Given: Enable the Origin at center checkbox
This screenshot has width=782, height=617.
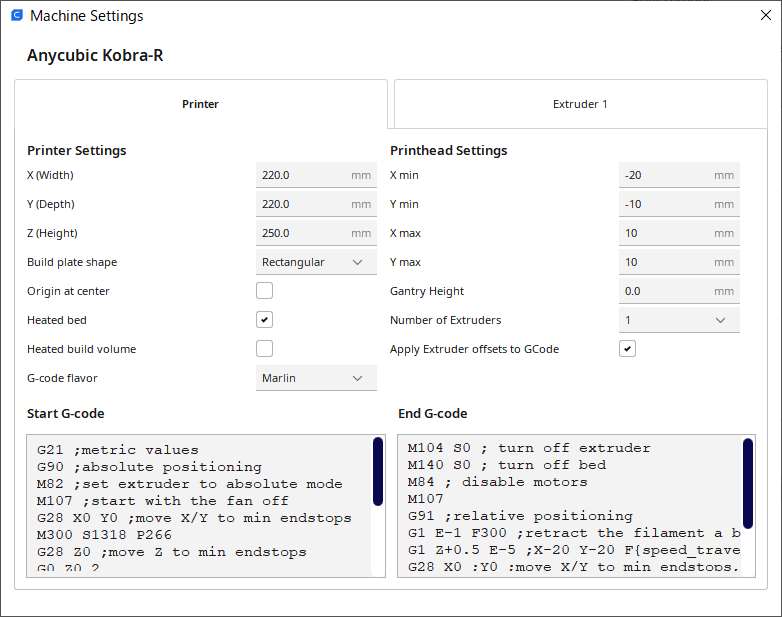Looking at the screenshot, I should (264, 291).
